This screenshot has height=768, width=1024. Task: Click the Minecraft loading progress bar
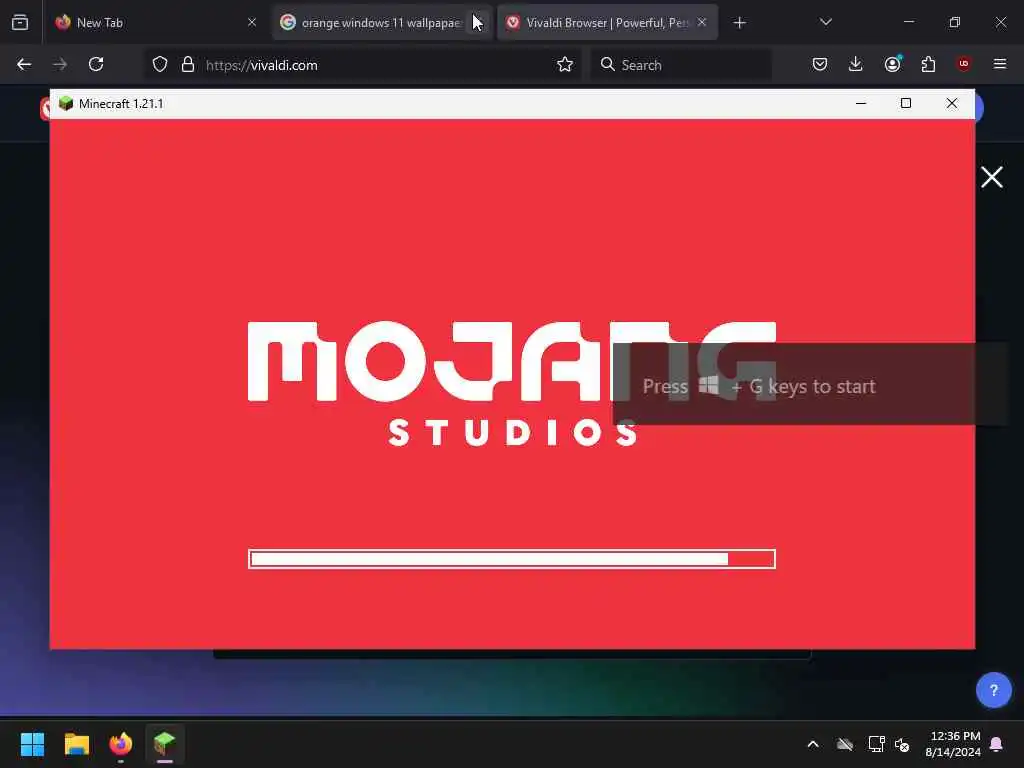pos(512,559)
